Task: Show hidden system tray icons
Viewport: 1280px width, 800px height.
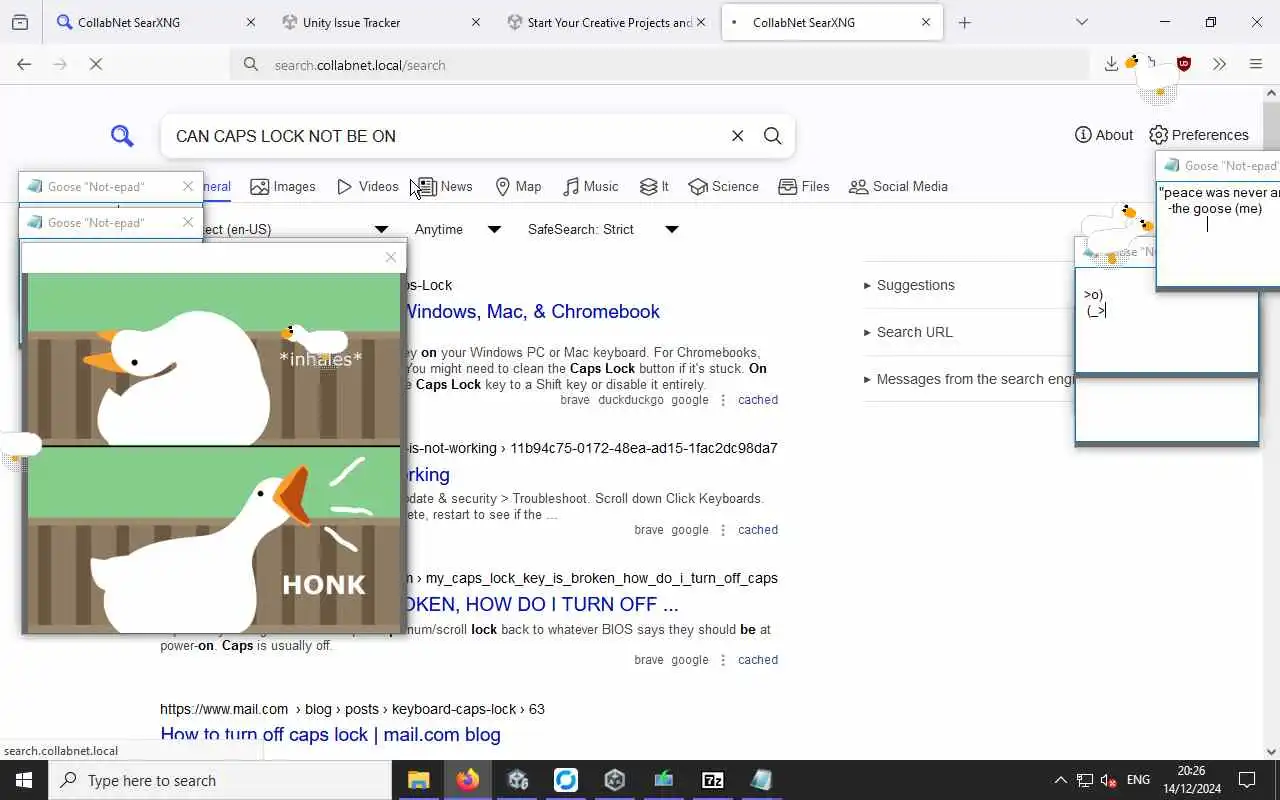Action: tap(1060, 780)
